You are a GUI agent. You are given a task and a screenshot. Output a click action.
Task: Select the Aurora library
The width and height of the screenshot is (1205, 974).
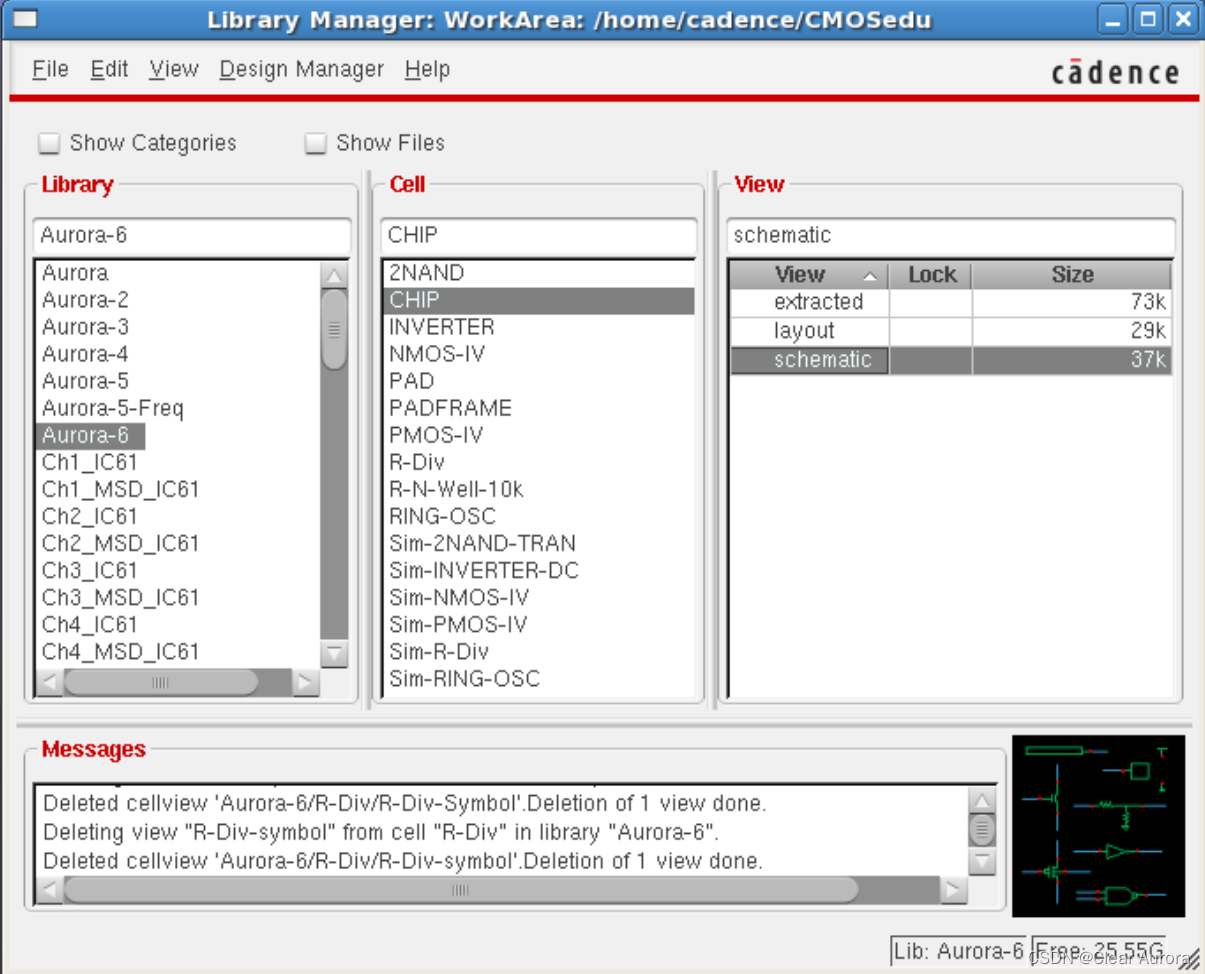click(x=75, y=273)
